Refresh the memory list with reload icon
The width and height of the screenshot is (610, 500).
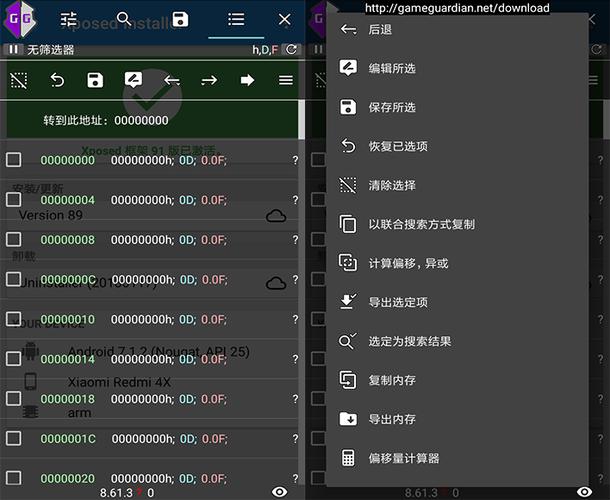point(291,49)
